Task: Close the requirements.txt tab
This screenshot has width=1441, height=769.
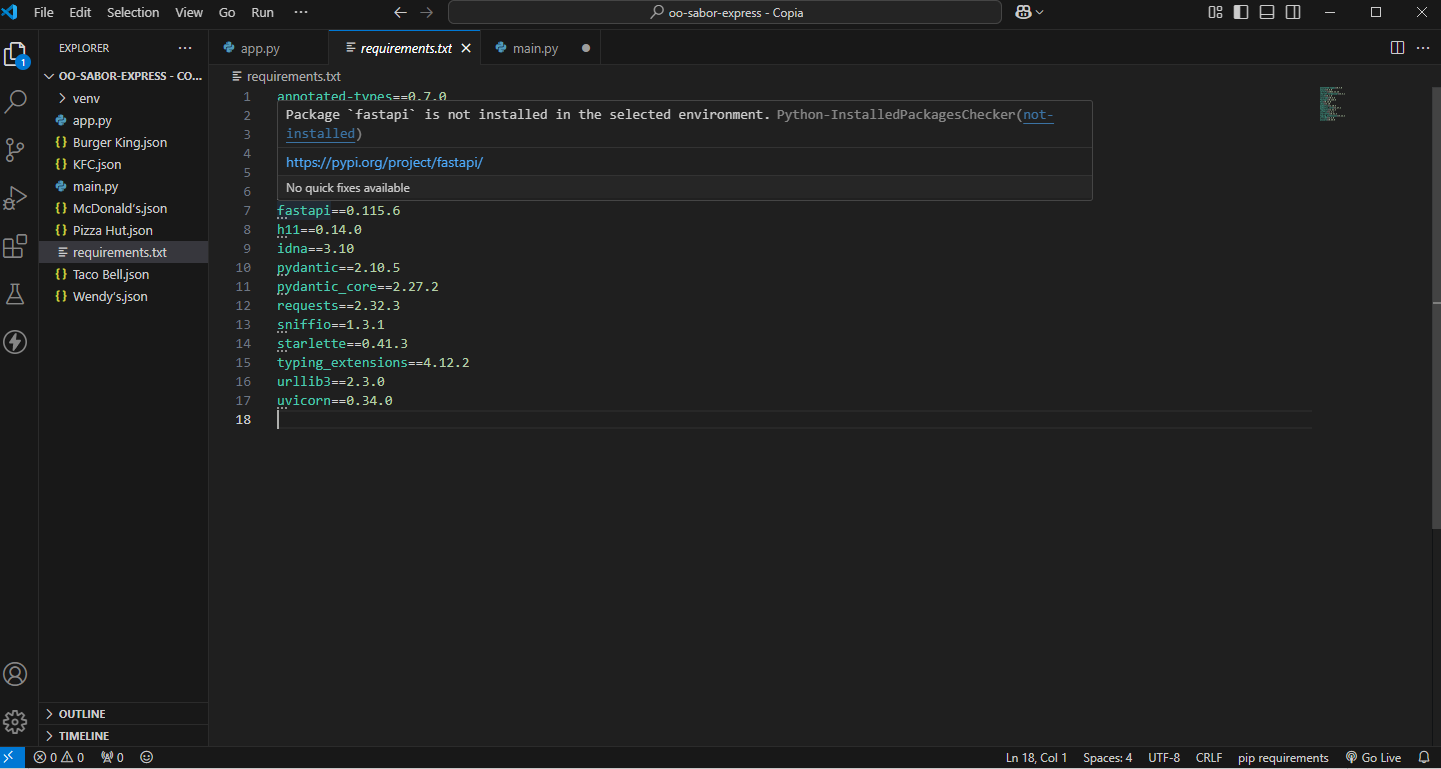Action: tap(465, 48)
